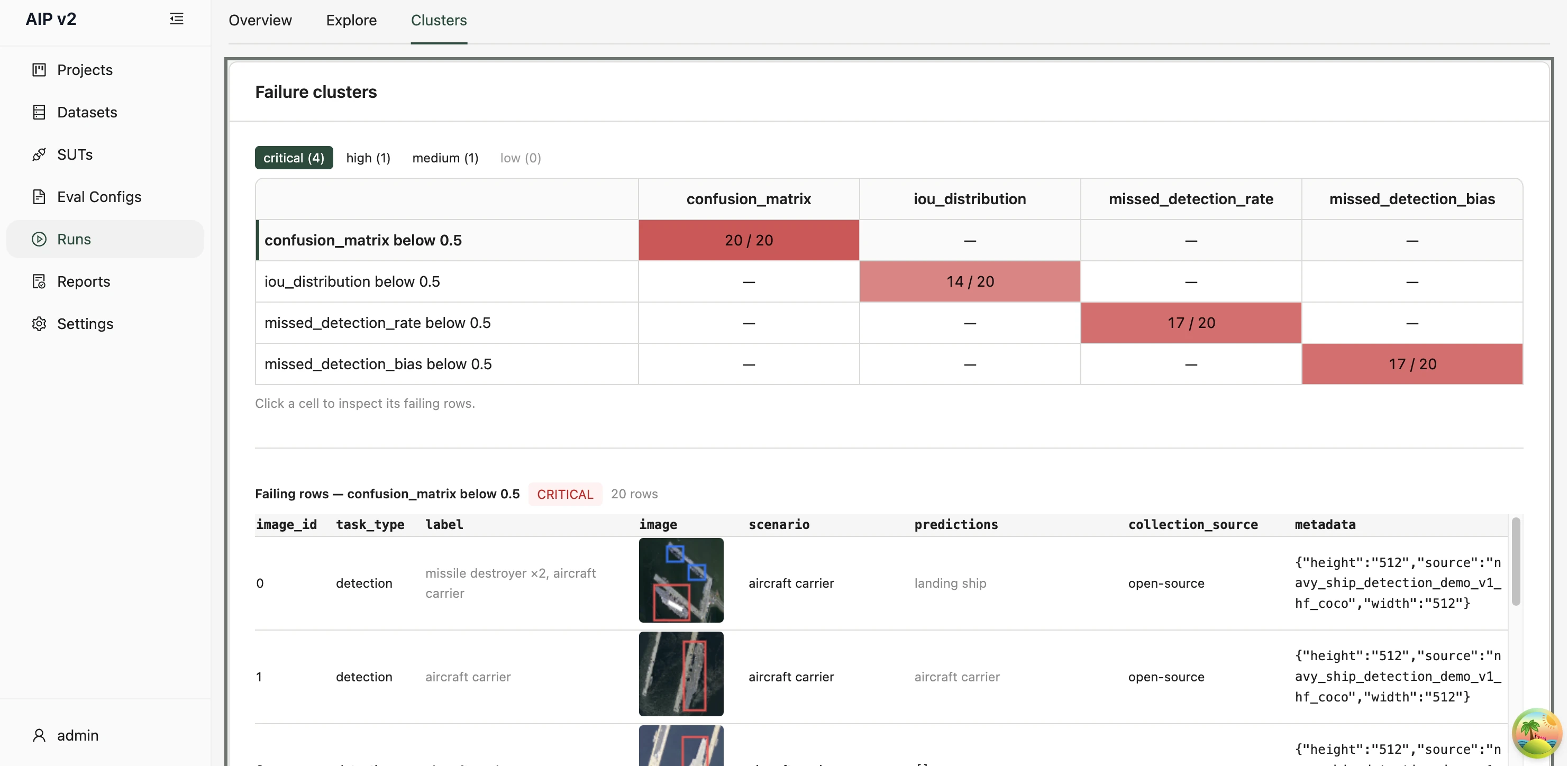
Task: Go to Datasets page
Action: (87, 112)
